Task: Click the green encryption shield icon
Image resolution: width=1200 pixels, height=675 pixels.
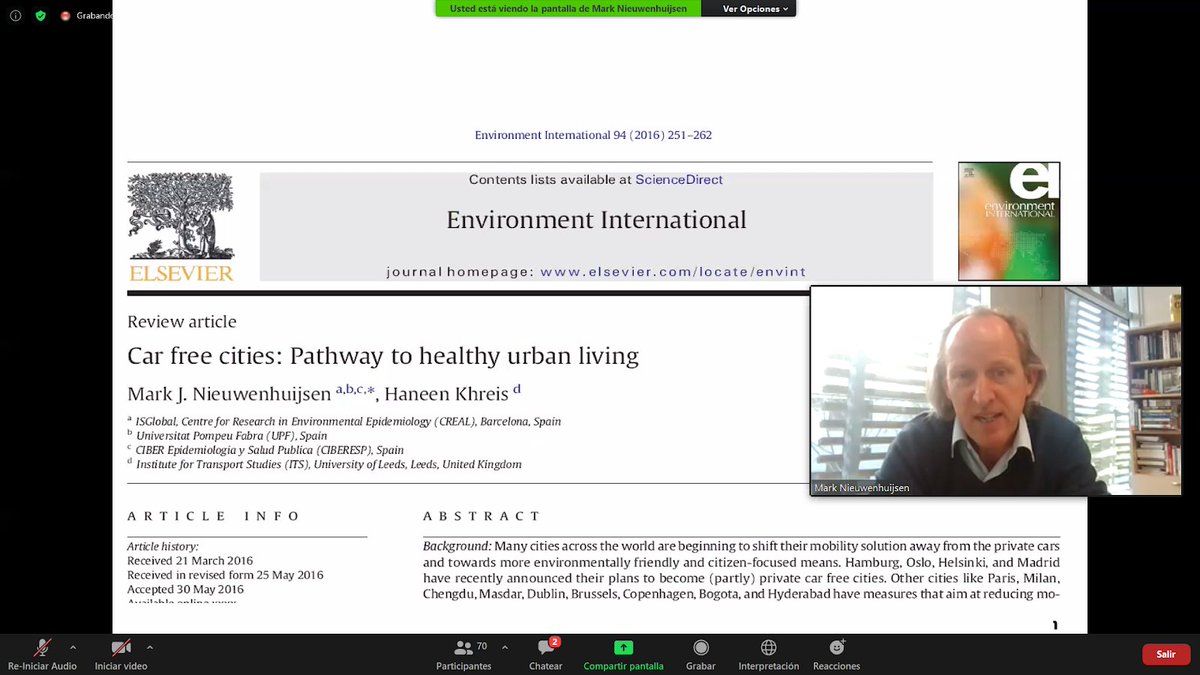Action: click(40, 16)
